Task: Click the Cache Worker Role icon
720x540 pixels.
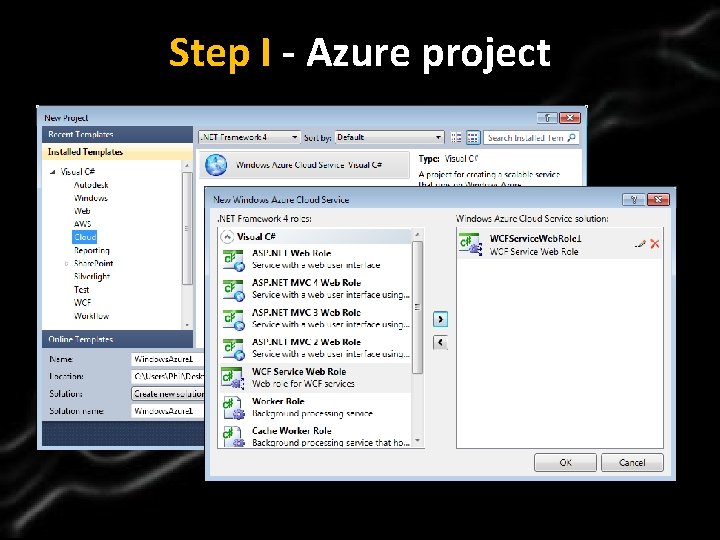Action: tap(233, 436)
